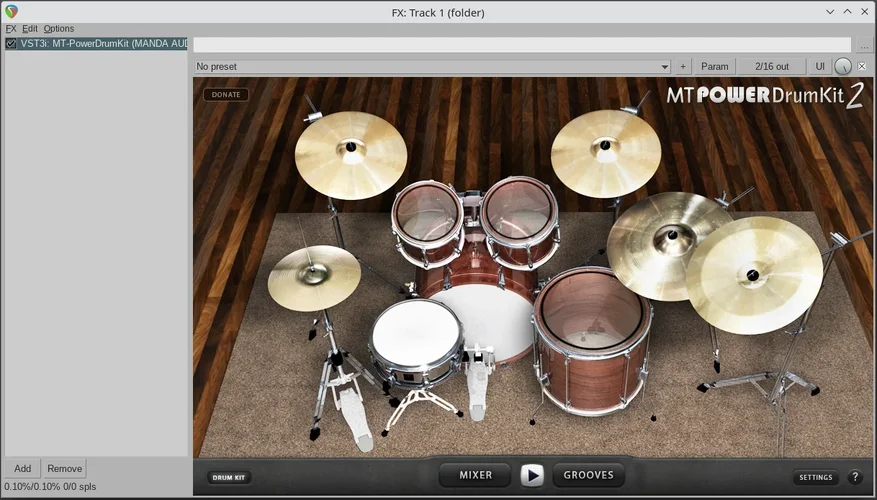Open the Grooves panel
877x500 pixels.
588,475
